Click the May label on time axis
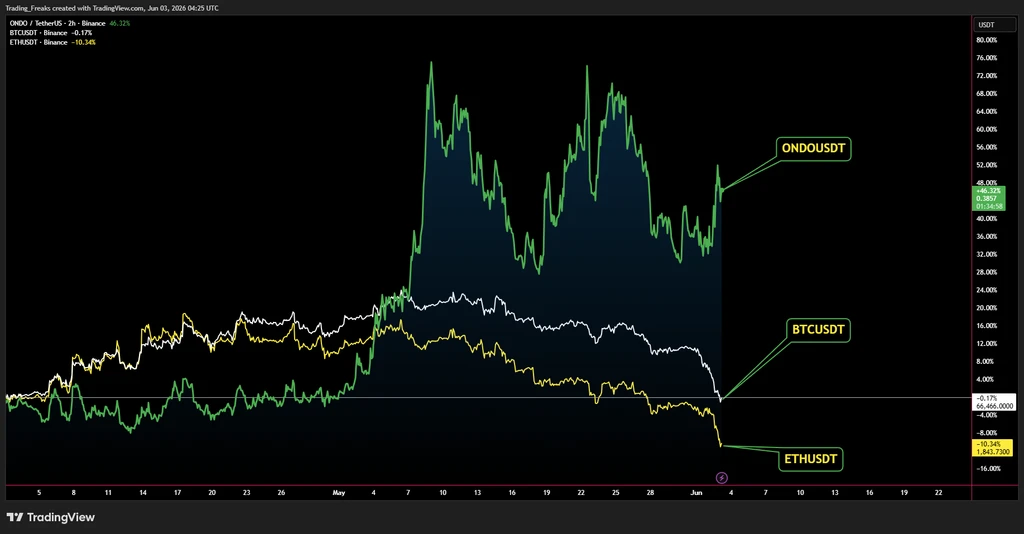Image resolution: width=1024 pixels, height=534 pixels. pyautogui.click(x=338, y=493)
